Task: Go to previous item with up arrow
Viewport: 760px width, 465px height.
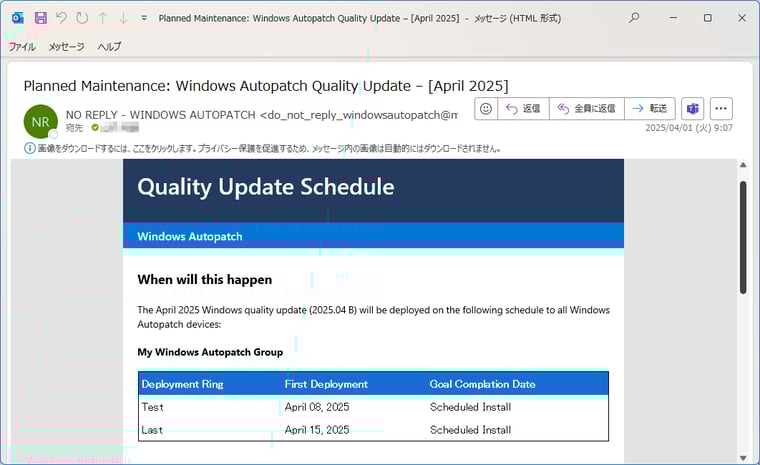Action: (103, 18)
